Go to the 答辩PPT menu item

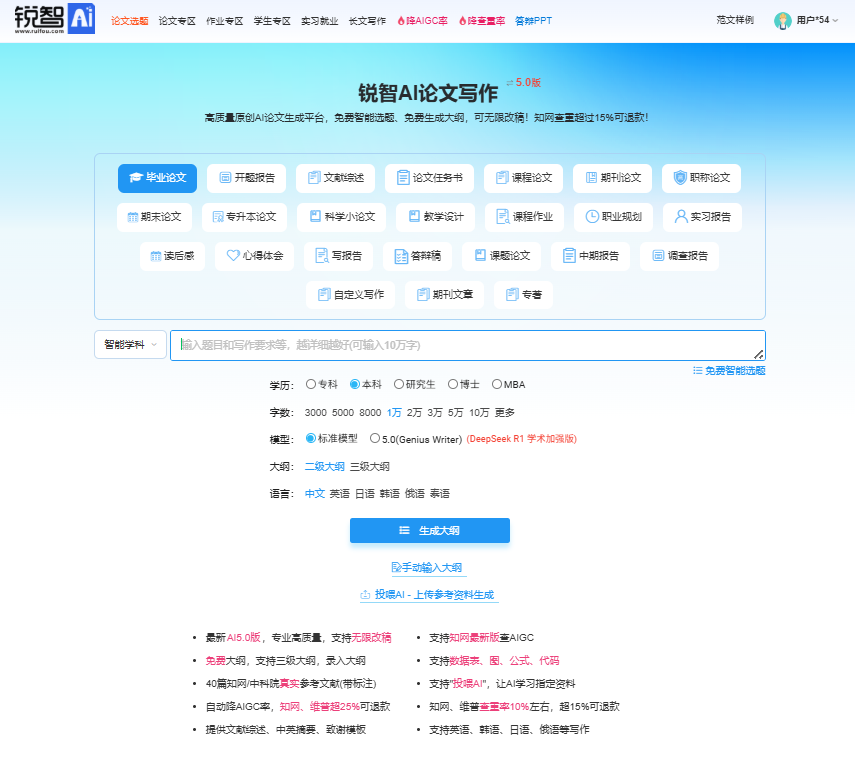click(x=533, y=20)
